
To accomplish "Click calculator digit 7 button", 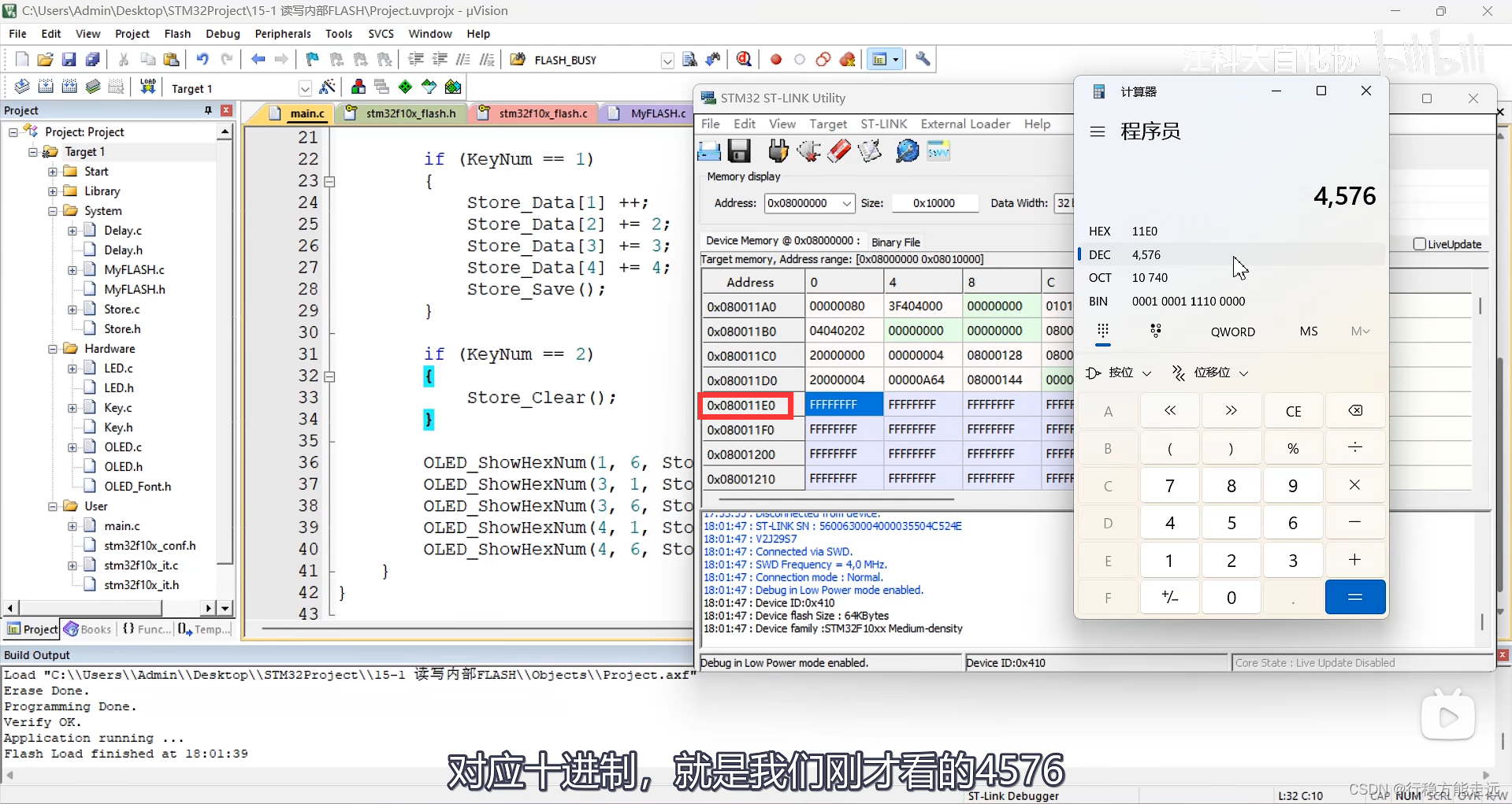I will click(1170, 486).
